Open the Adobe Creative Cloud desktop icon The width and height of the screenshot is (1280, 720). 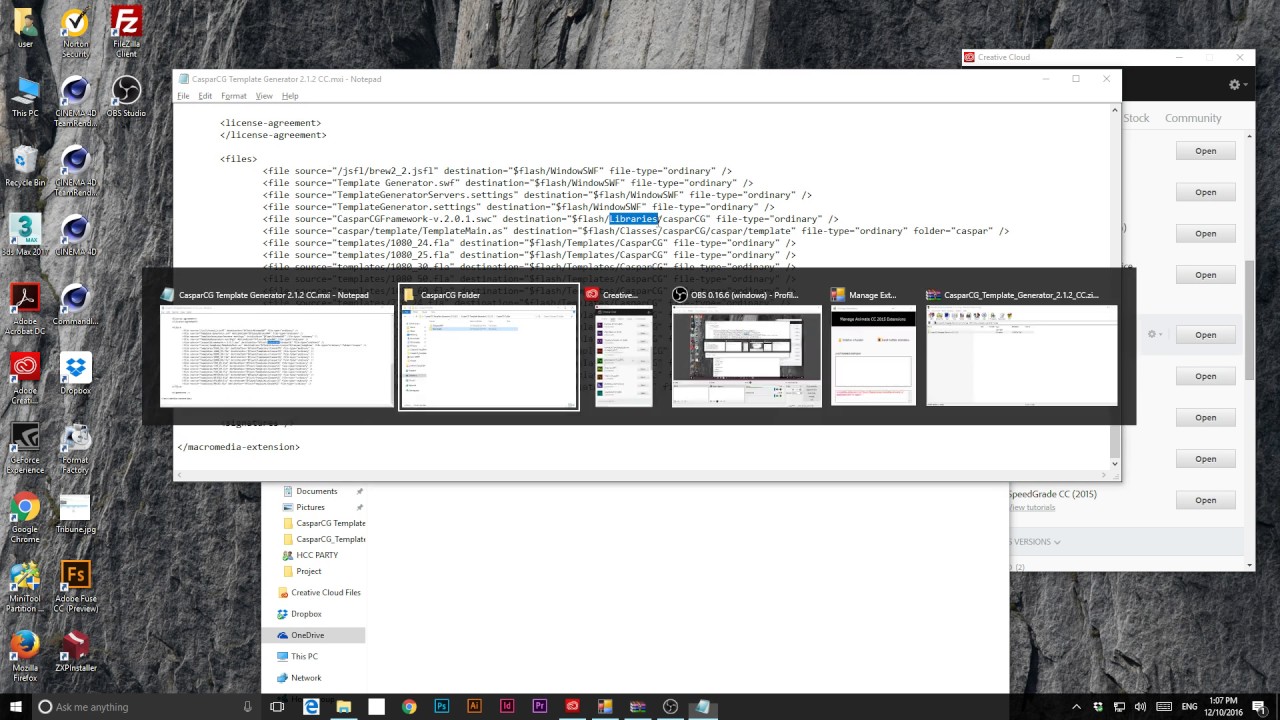coord(25,378)
